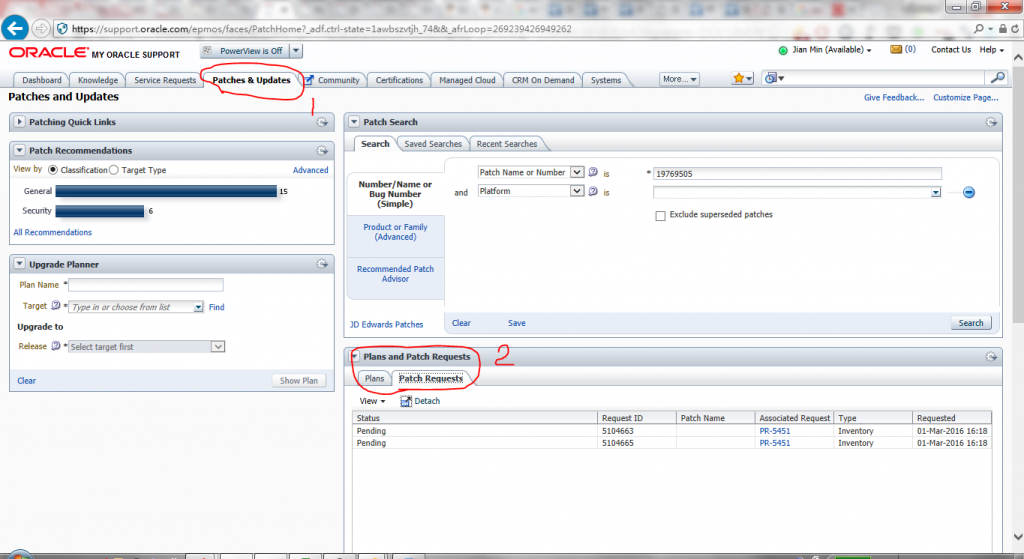1024x559 pixels.
Task: Switch to Saved Searches tab
Action: [x=432, y=144]
